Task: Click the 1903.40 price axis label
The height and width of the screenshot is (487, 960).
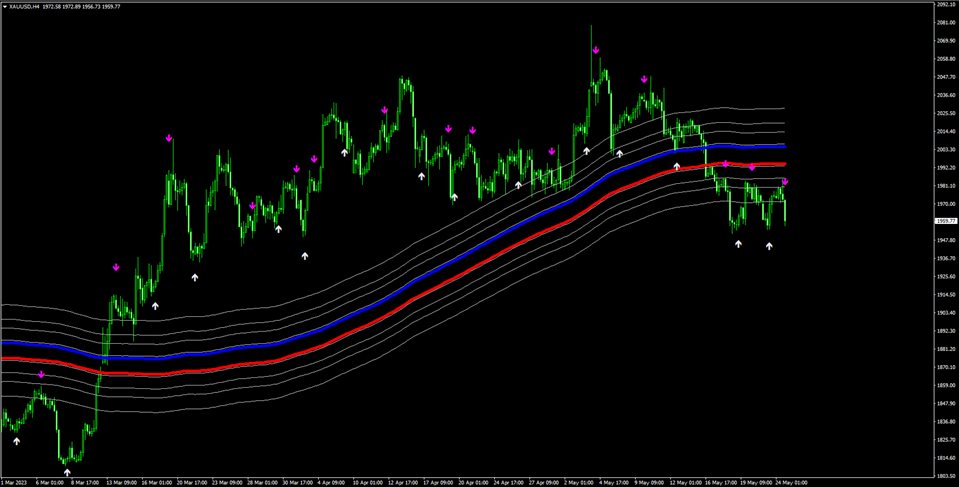Action: [x=947, y=312]
